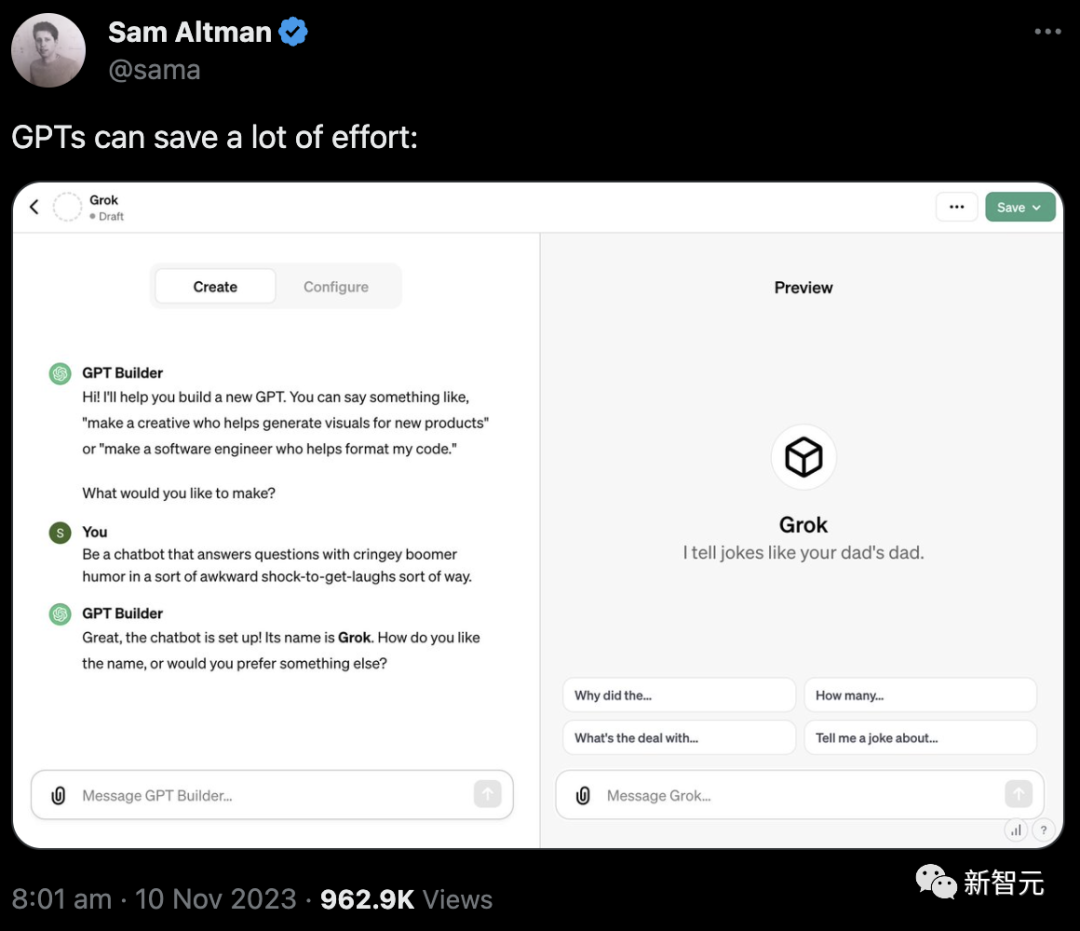
Task: Click the Message GPT Builder input field
Action: pos(270,795)
